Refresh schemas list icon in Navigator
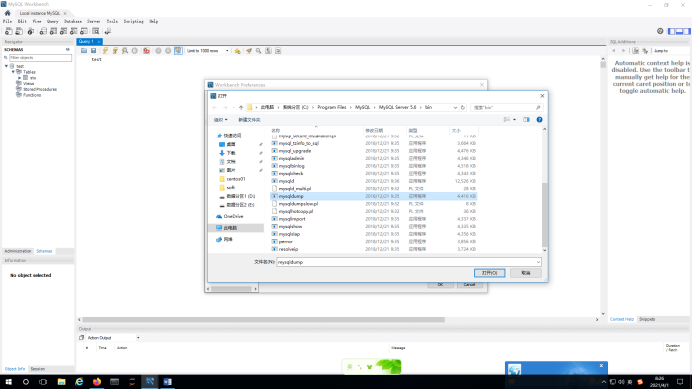Screen dimensions: 693x390 point(68,50)
